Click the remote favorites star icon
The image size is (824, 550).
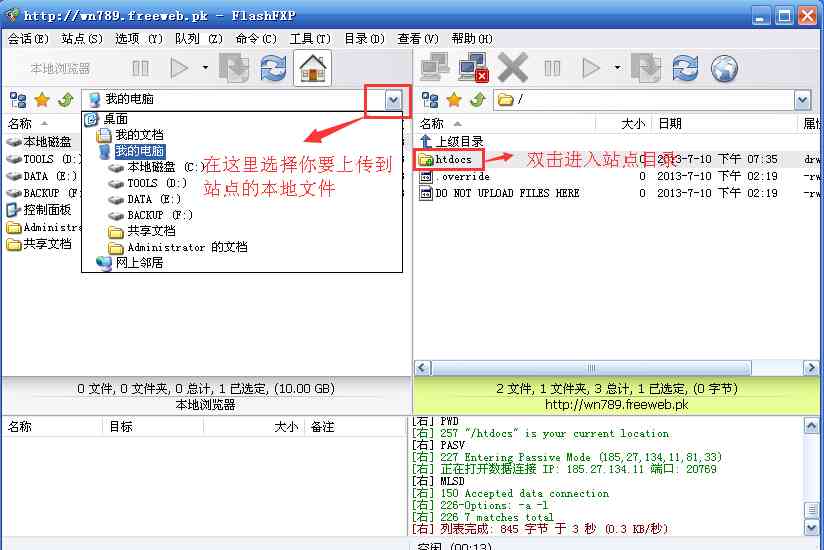tap(454, 100)
